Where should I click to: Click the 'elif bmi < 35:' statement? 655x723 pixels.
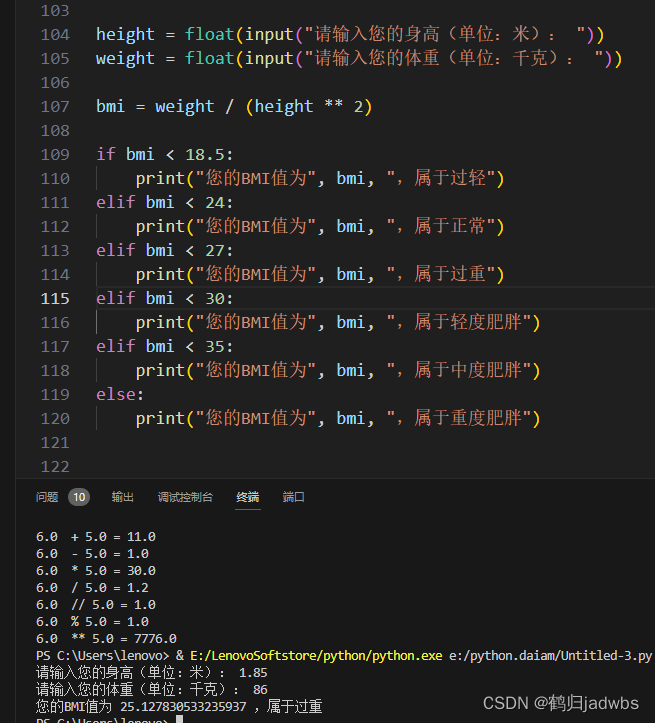click(x=165, y=347)
